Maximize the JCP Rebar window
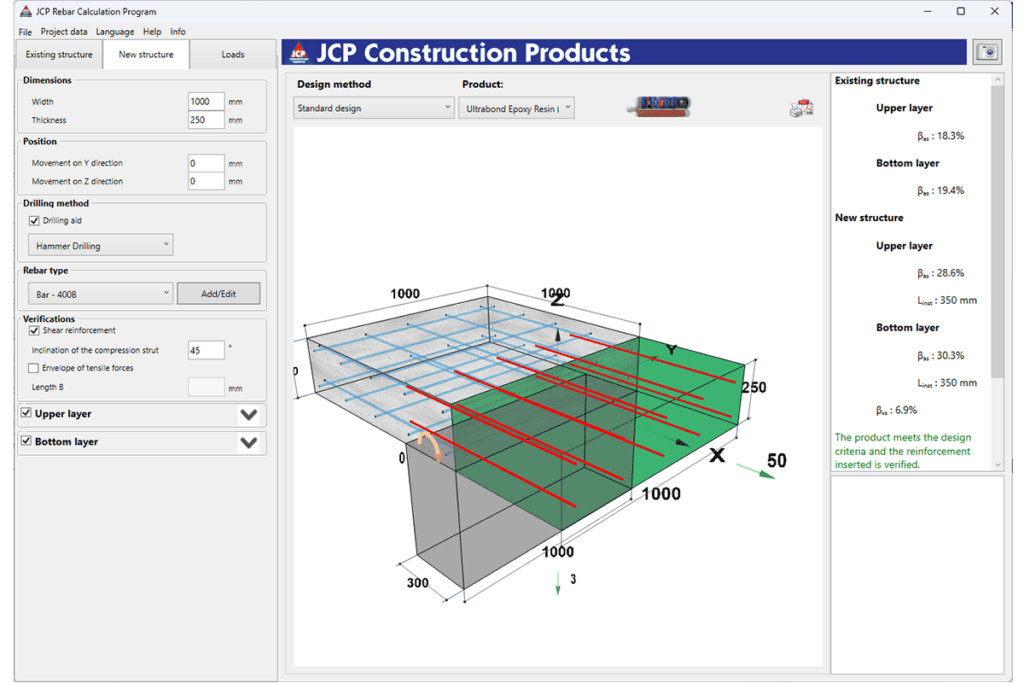 coord(961,11)
